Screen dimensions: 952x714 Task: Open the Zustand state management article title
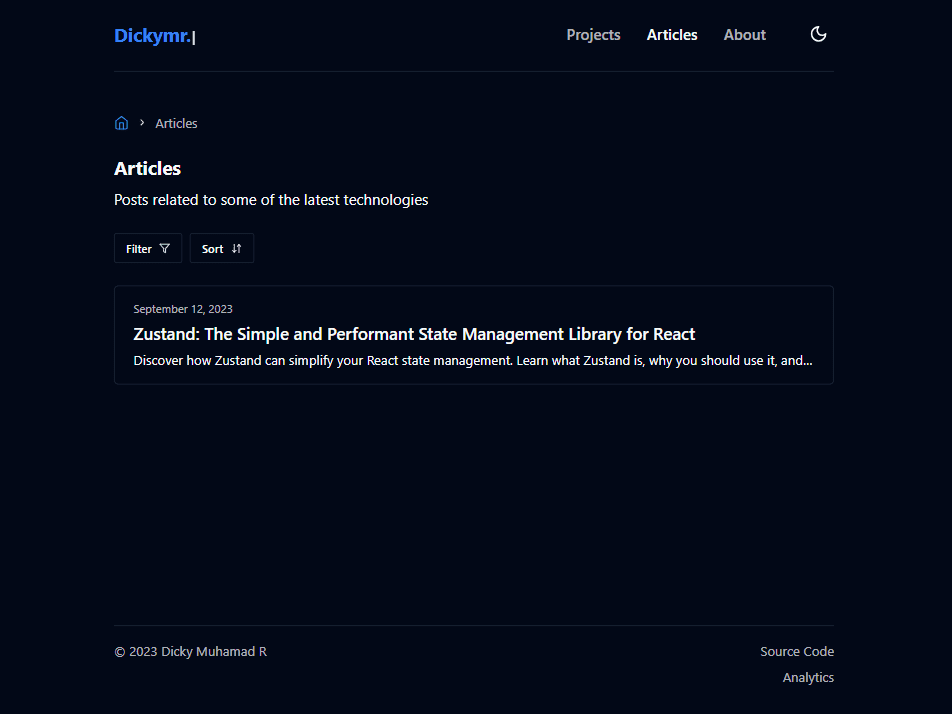414,334
